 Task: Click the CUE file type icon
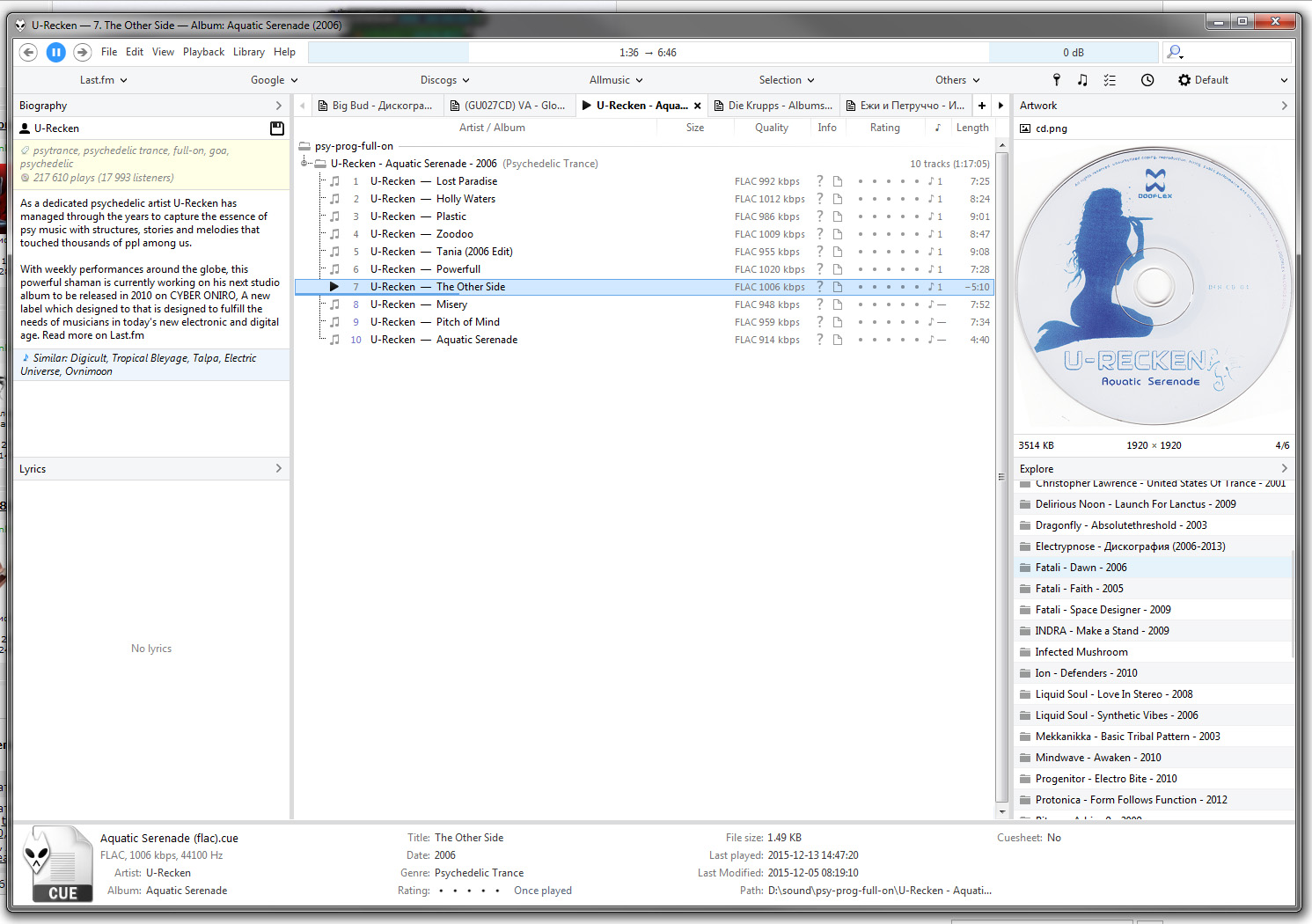pos(58,864)
